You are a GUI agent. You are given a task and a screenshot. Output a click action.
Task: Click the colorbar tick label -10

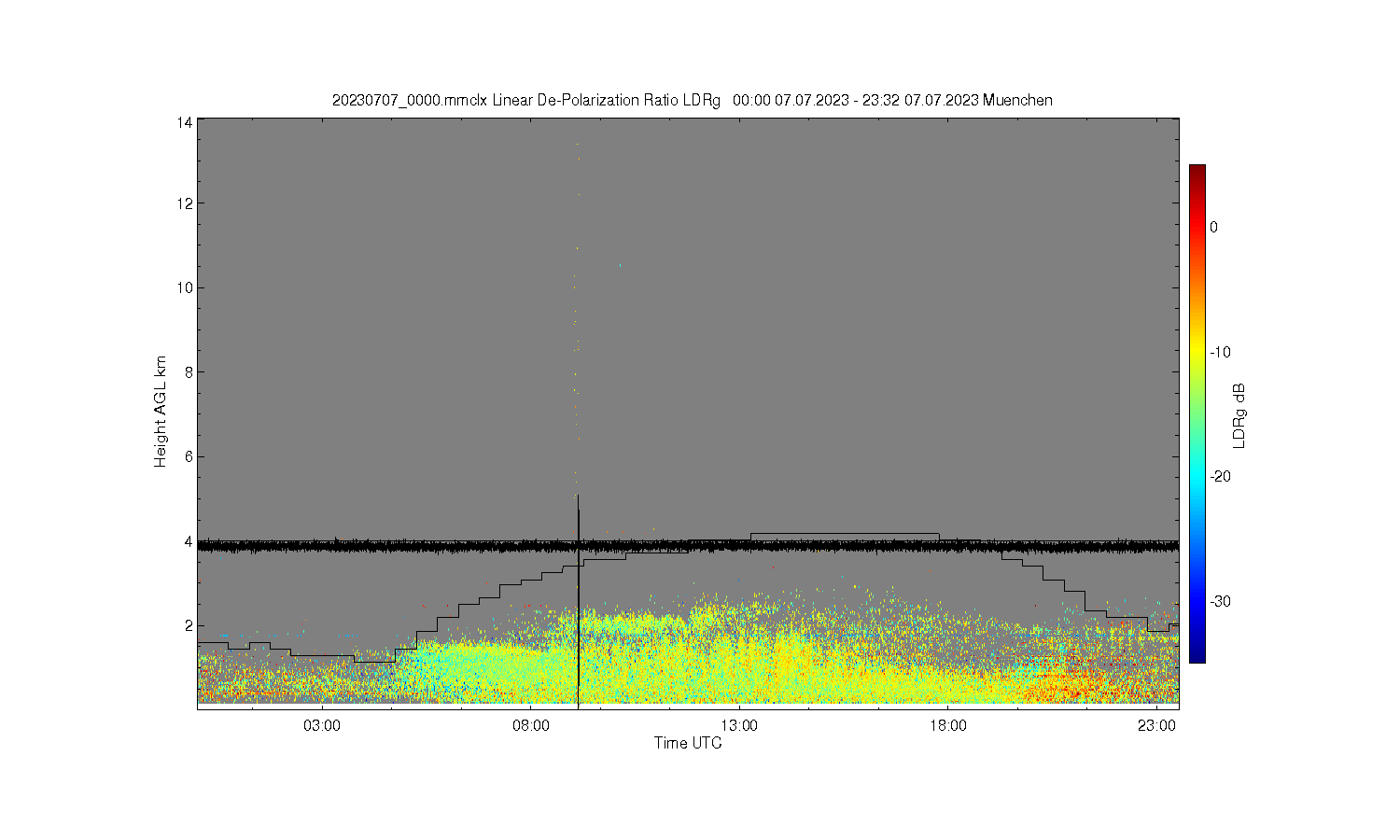pyautogui.click(x=1220, y=352)
